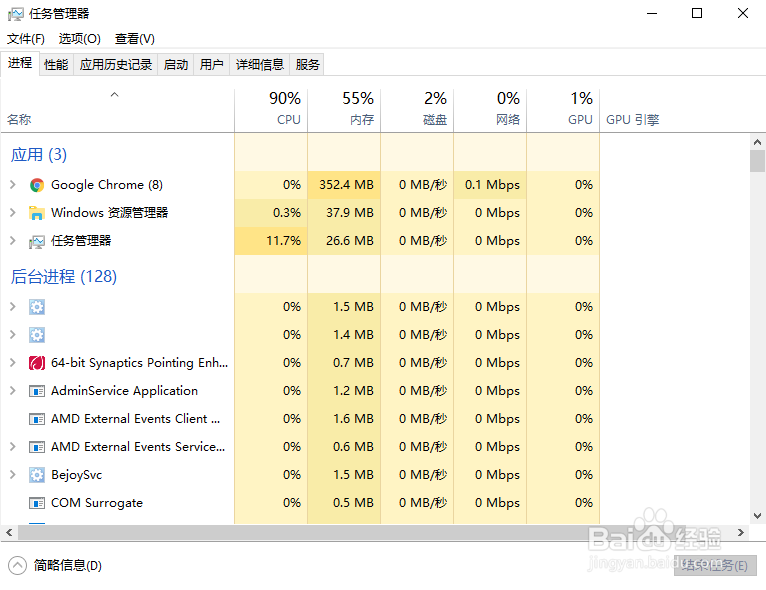Select the 进程 tab

point(20,63)
